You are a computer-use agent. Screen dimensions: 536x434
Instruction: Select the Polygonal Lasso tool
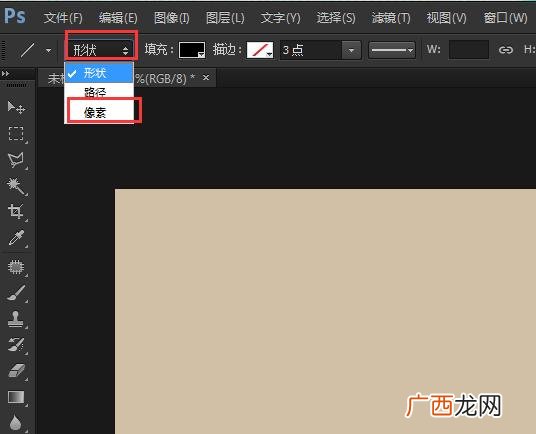(x=16, y=160)
